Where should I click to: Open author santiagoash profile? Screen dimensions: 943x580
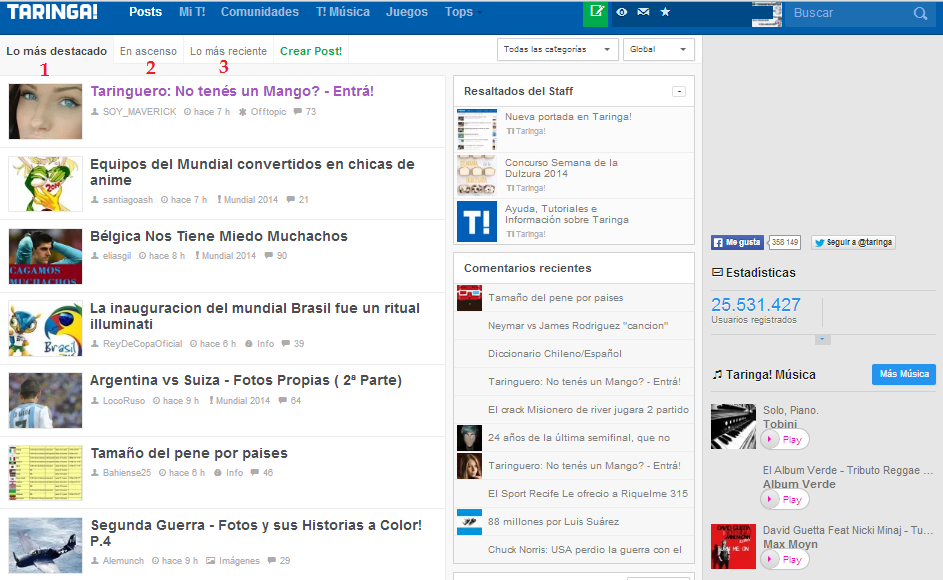[127, 200]
